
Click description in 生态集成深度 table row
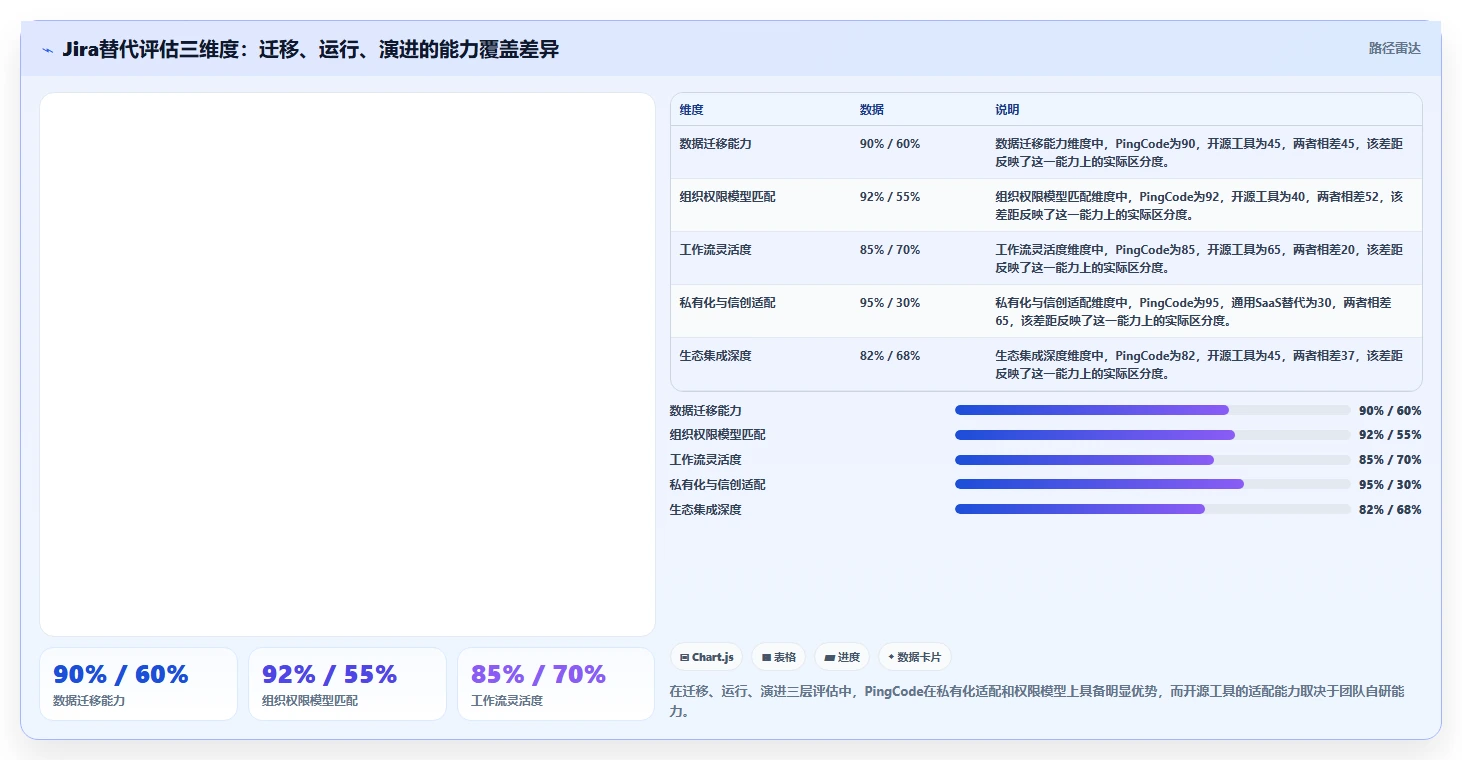click(1199, 364)
